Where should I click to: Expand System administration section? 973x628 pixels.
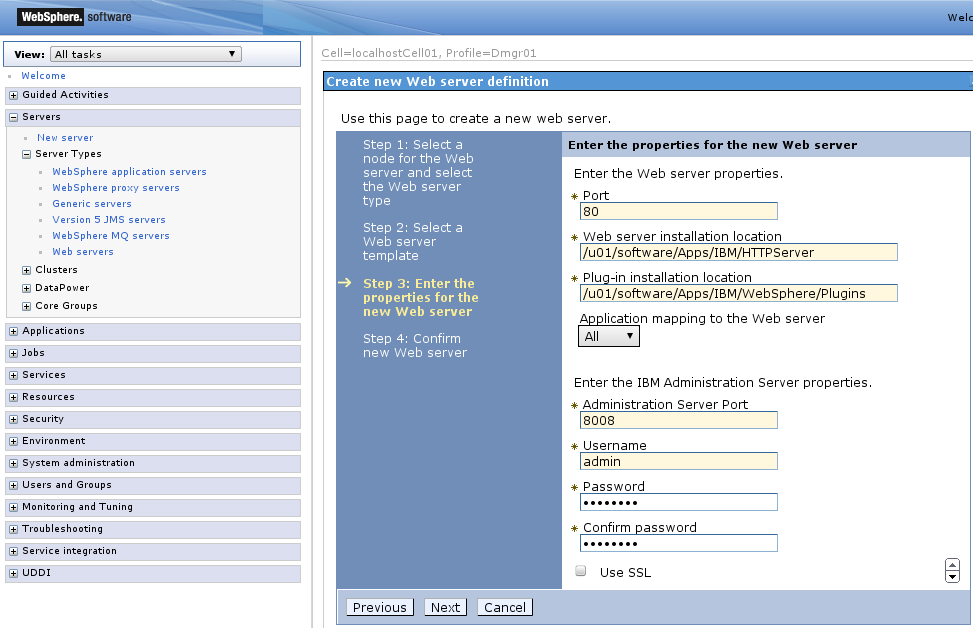tap(14, 464)
